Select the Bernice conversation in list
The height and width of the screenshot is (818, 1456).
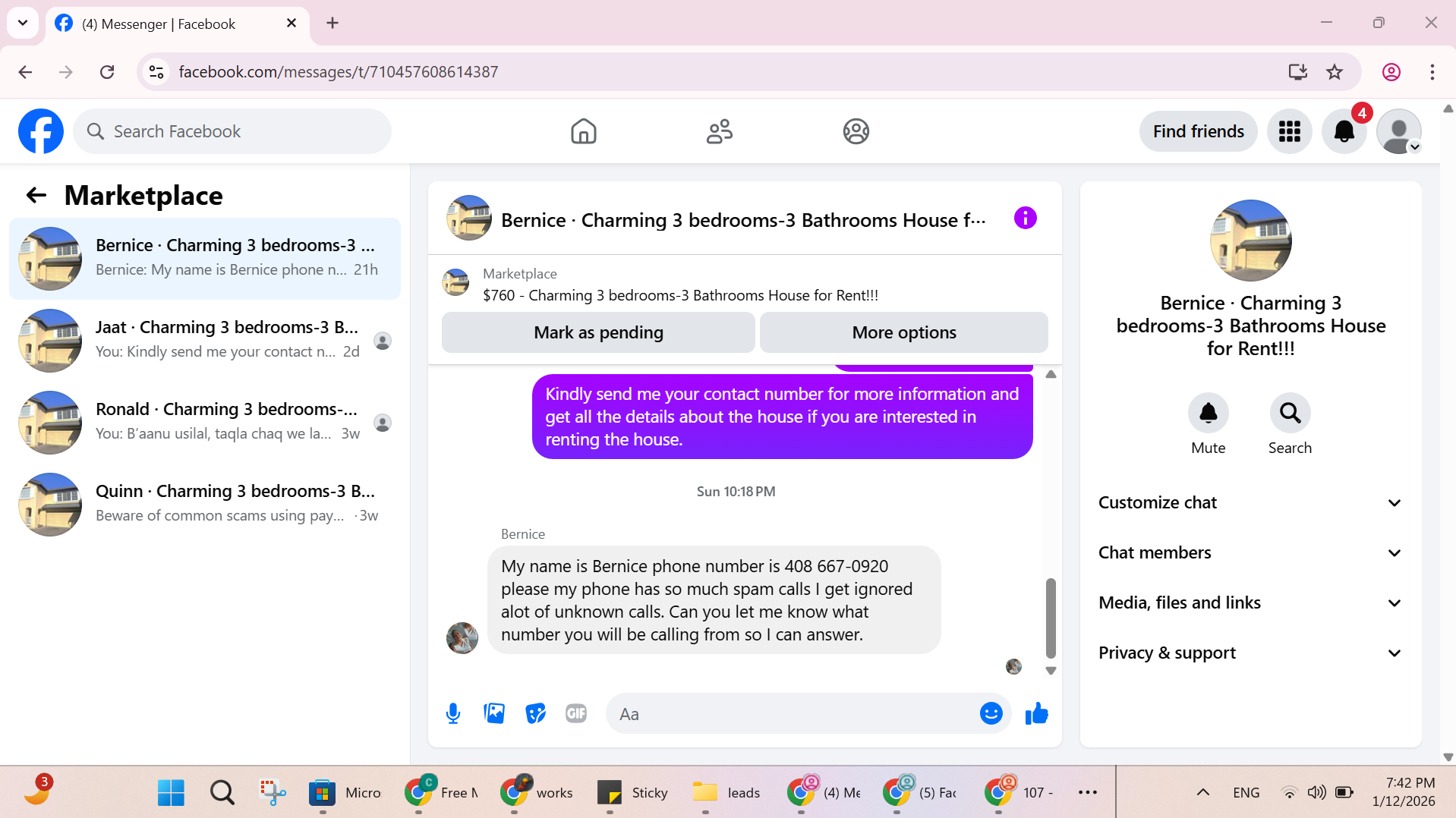pyautogui.click(x=205, y=258)
